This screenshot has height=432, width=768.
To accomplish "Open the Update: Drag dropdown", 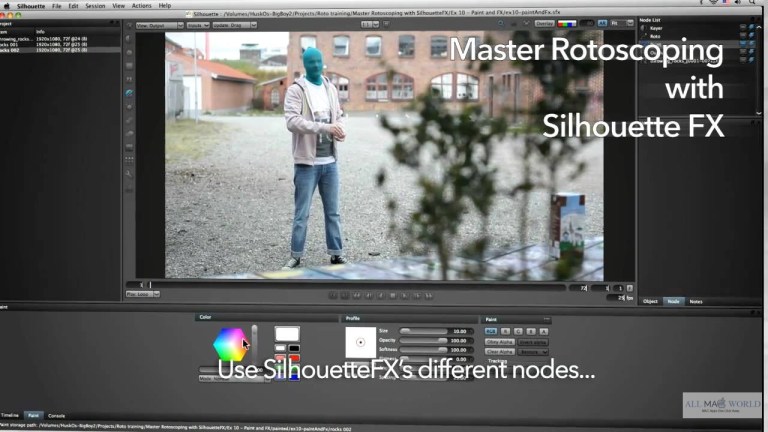I will point(235,25).
